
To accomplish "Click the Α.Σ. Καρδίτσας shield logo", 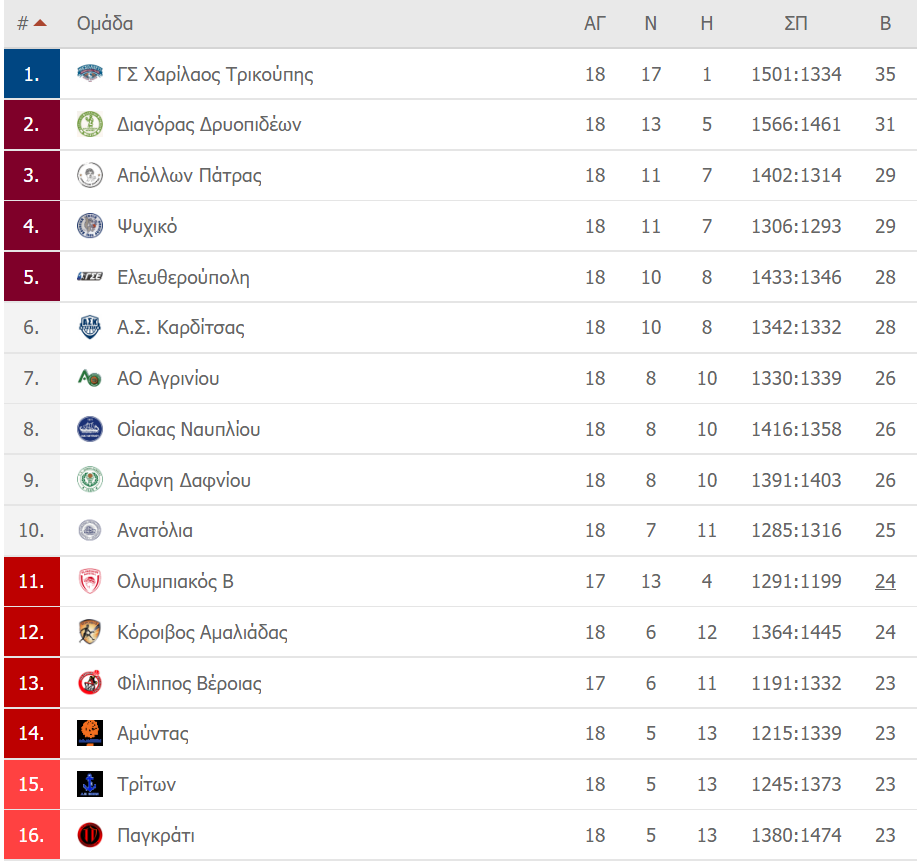I will 89,327.
